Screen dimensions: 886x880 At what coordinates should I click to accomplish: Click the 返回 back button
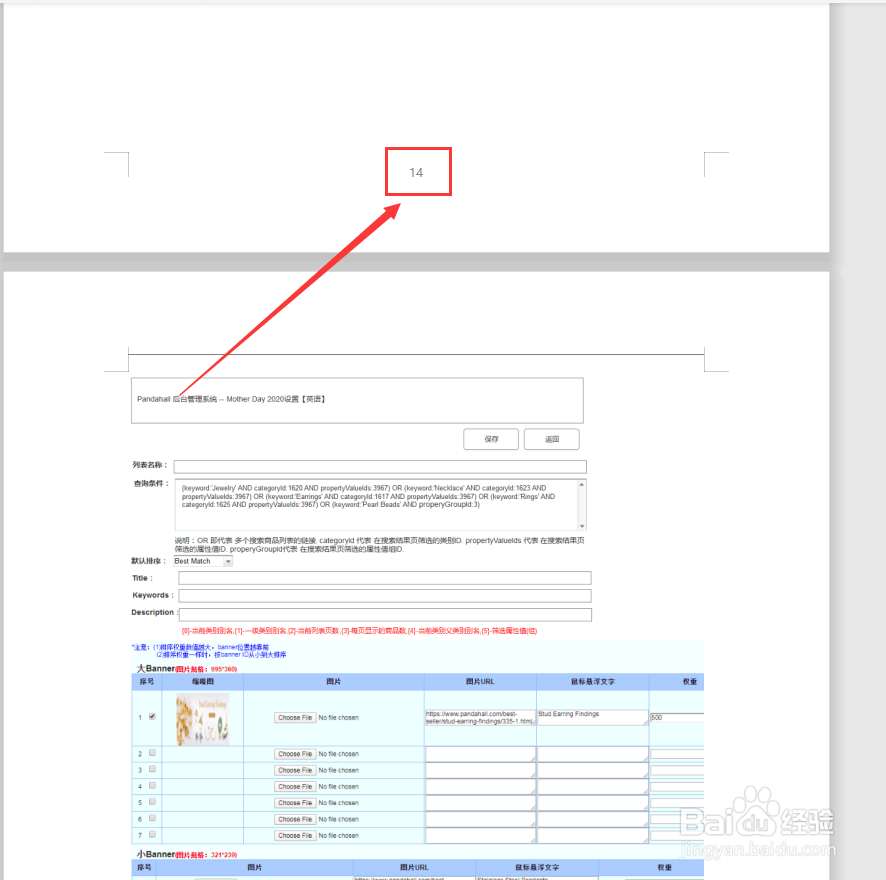[x=551, y=439]
